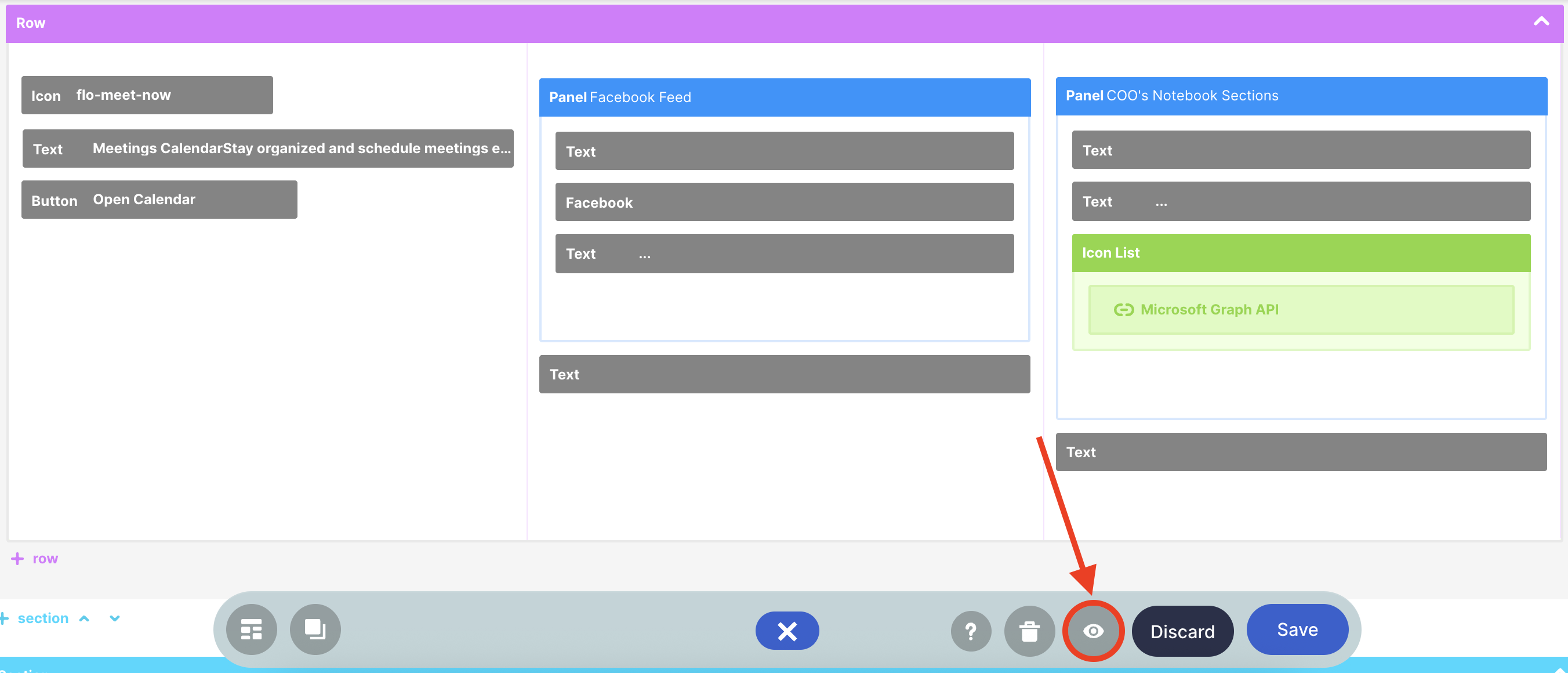Open the COO's Notebook Sections panel header
Image resolution: width=1568 pixels, height=673 pixels.
1301,96
